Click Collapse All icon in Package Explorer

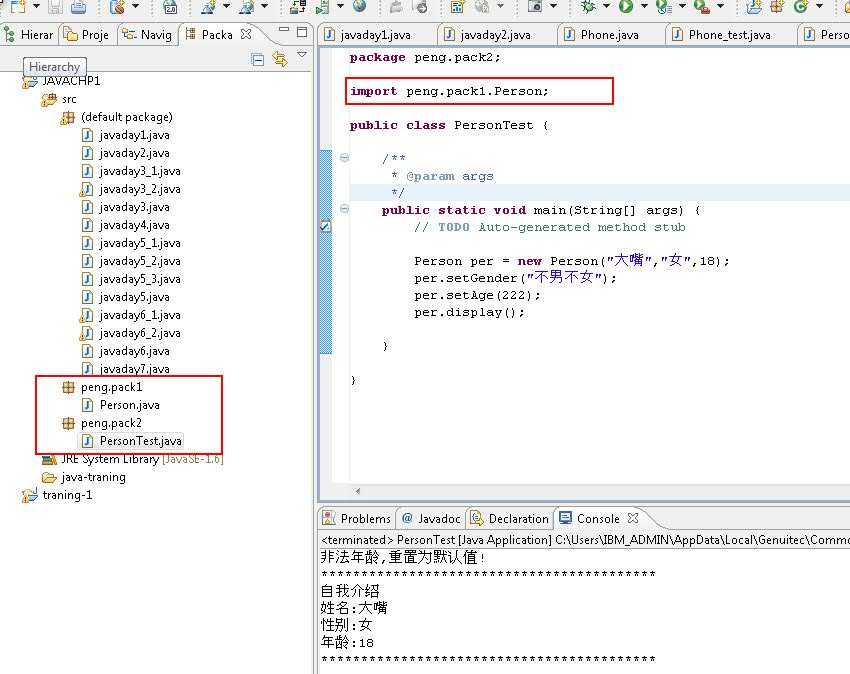click(x=258, y=59)
